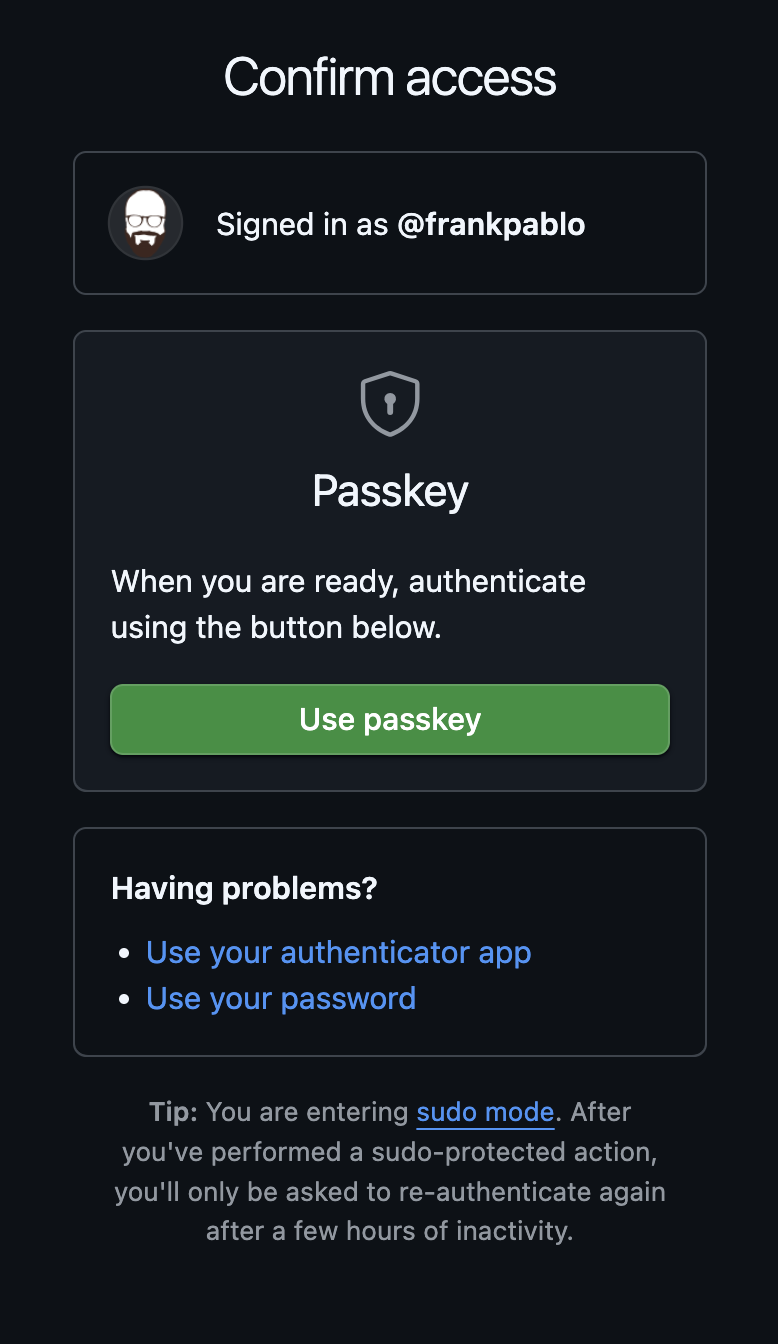Click the authenticate instruction text

(348, 604)
